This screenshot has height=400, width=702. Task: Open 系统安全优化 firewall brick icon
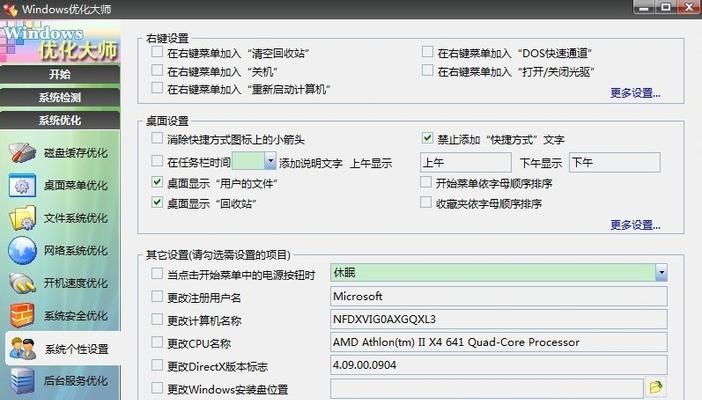pos(22,315)
